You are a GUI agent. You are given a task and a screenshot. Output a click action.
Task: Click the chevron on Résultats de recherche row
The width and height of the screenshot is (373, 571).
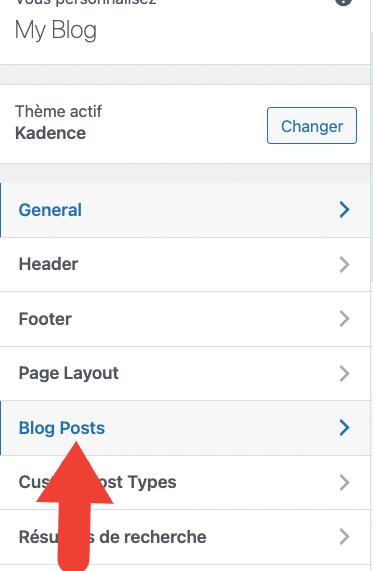coord(344,537)
